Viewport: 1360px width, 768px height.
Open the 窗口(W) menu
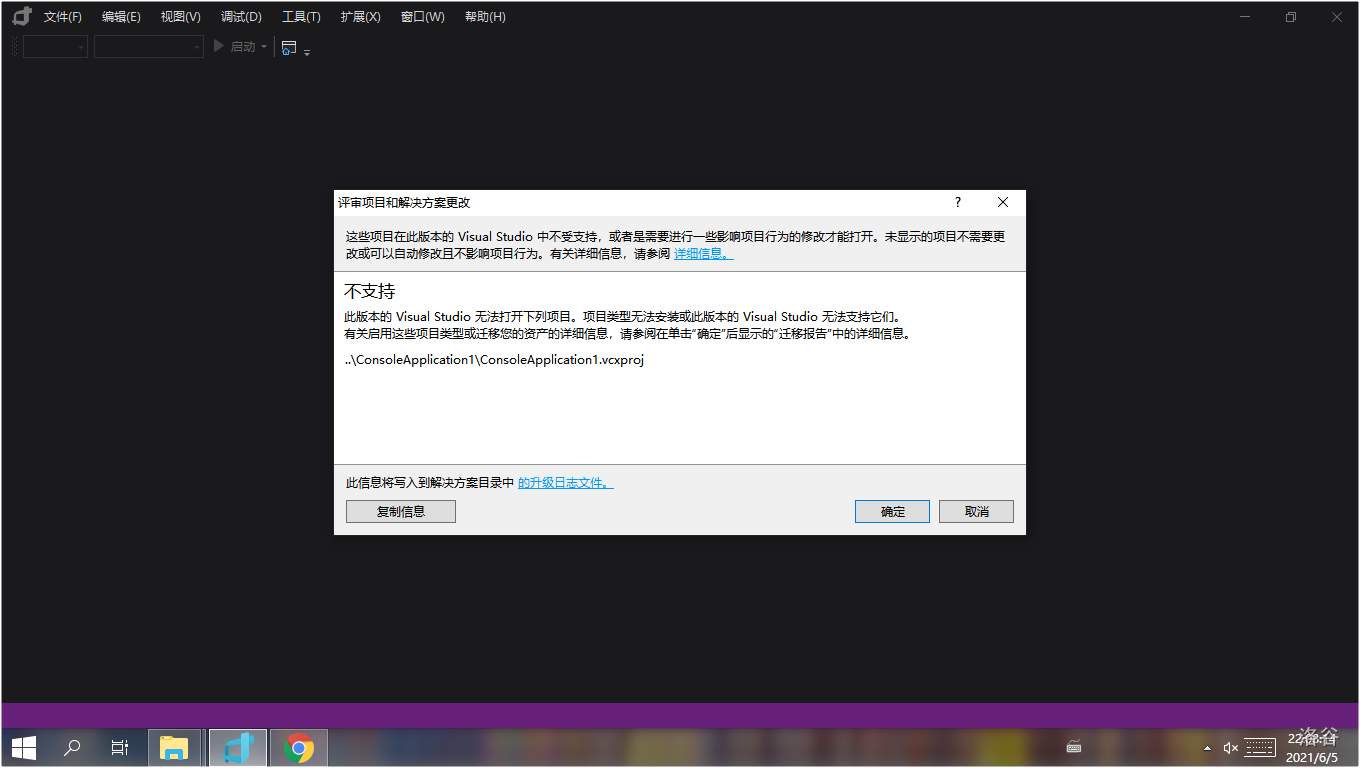[x=423, y=17]
